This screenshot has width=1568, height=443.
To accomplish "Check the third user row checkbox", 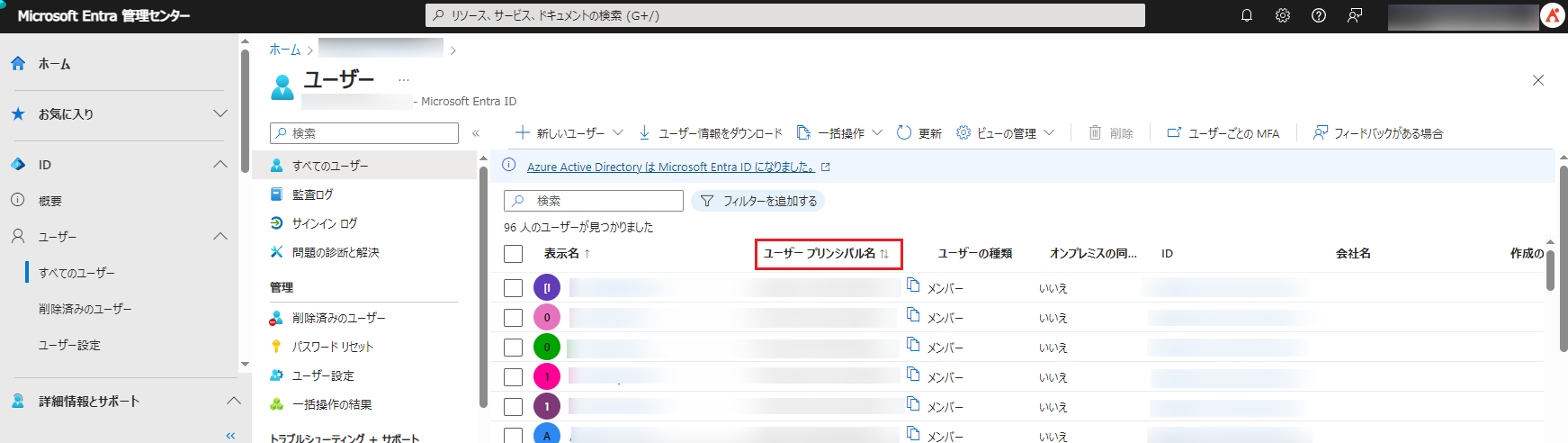I will pyautogui.click(x=513, y=348).
